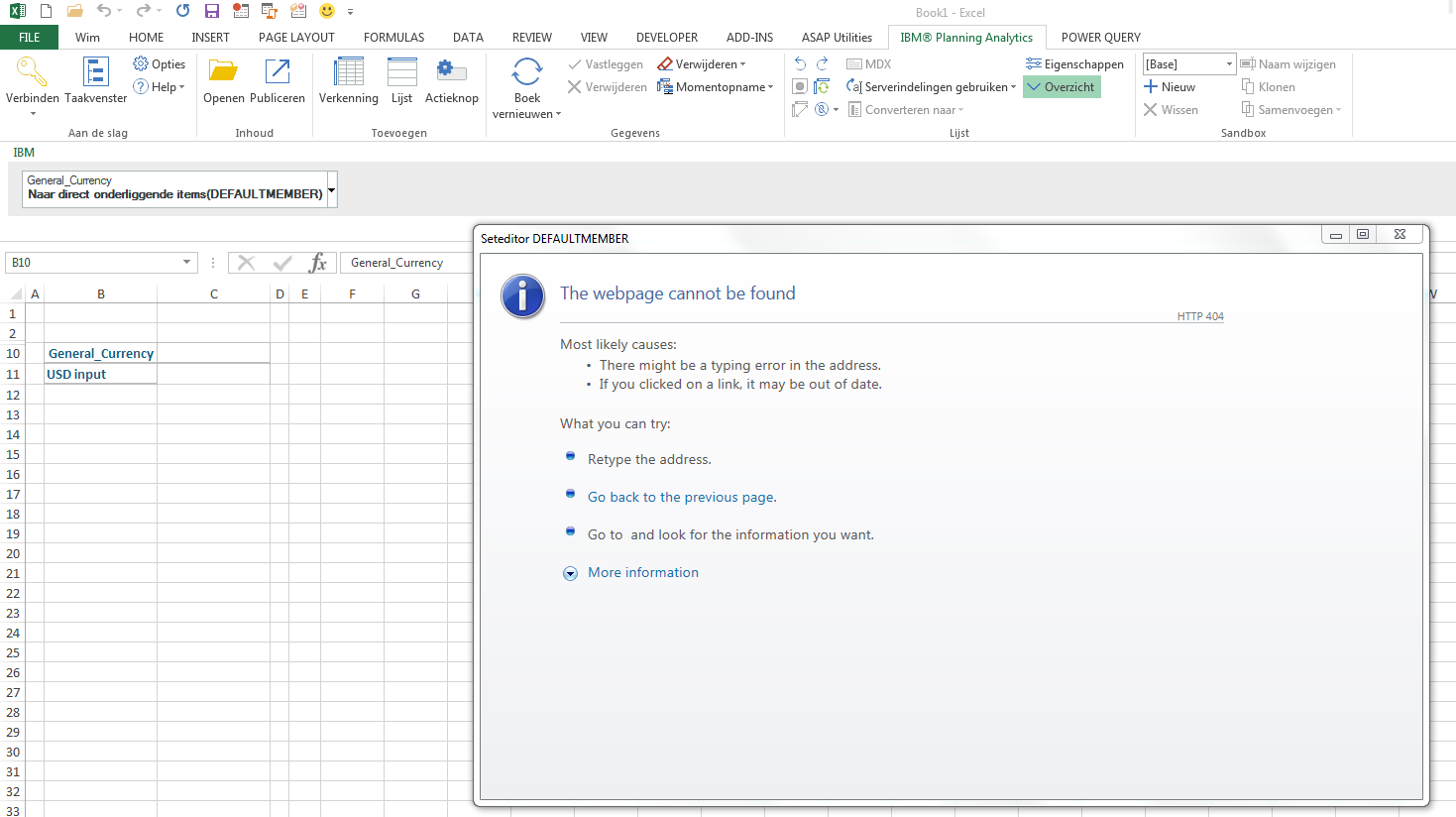Switch to the HOME tab
This screenshot has height=817, width=1456.
coord(146,38)
